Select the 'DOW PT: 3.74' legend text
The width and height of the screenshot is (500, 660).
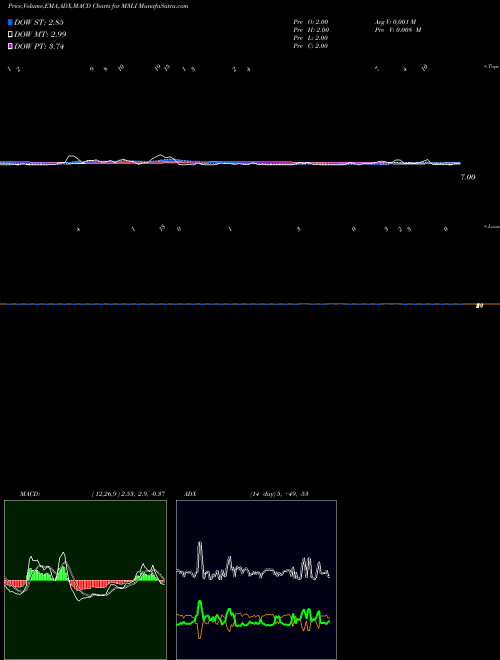coord(39,46)
